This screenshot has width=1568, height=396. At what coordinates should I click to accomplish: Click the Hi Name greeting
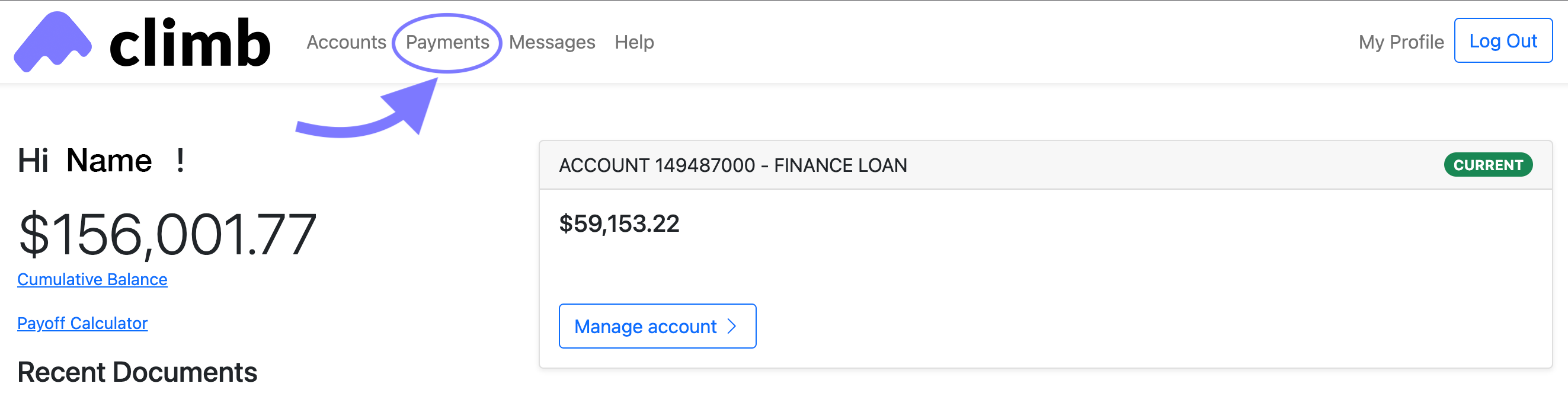tap(100, 161)
